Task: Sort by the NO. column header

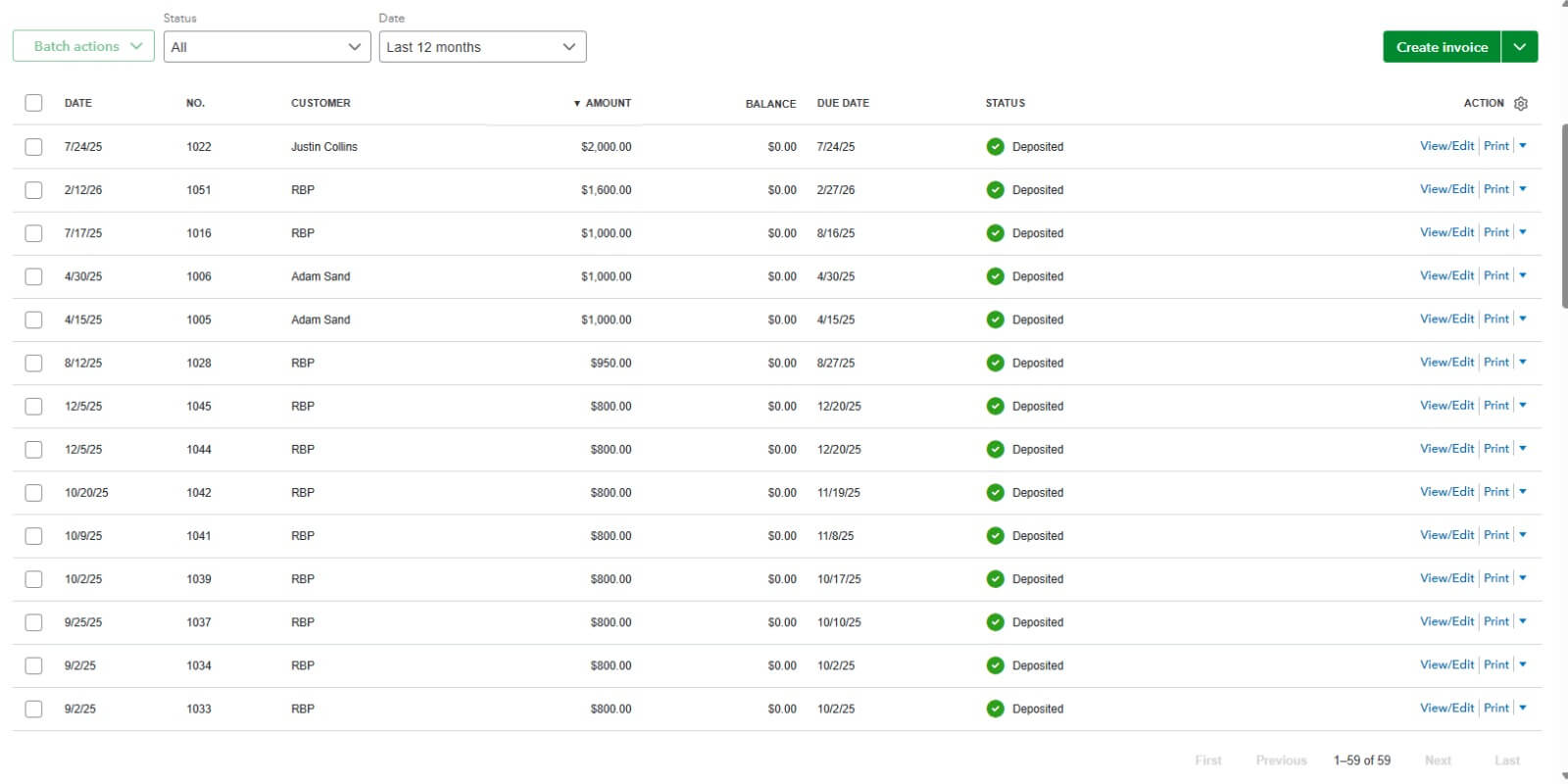Action: 195,103
